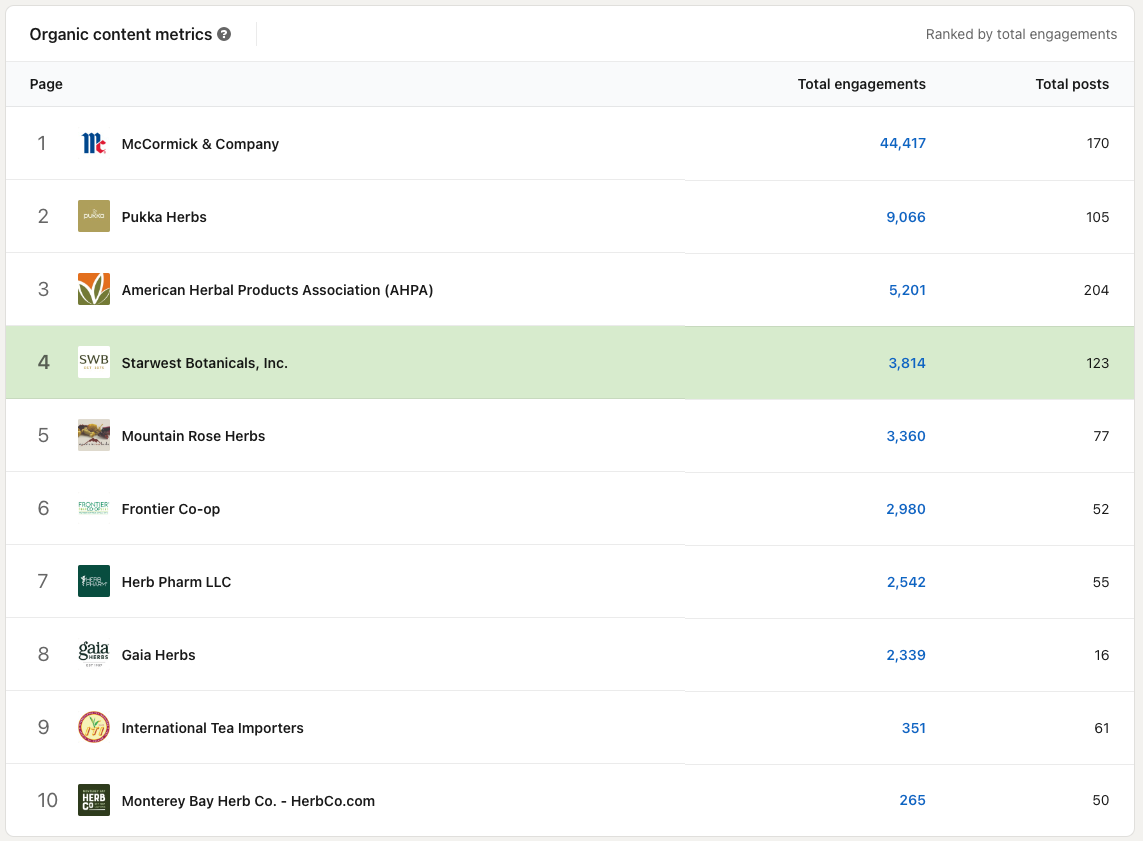Click the Mountain Rose Herbs logo
Image resolution: width=1143 pixels, height=841 pixels.
94,435
